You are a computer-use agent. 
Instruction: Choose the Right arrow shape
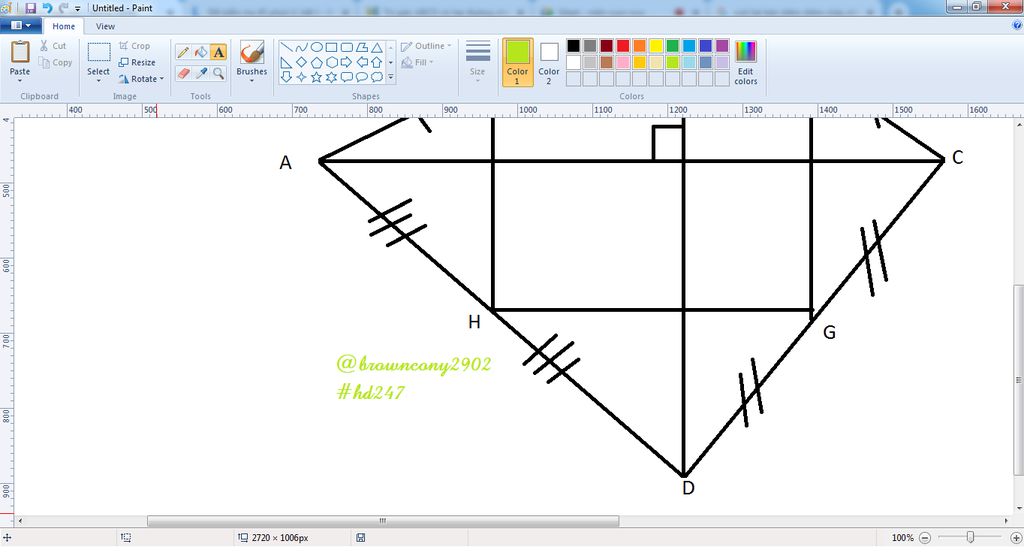(x=347, y=63)
